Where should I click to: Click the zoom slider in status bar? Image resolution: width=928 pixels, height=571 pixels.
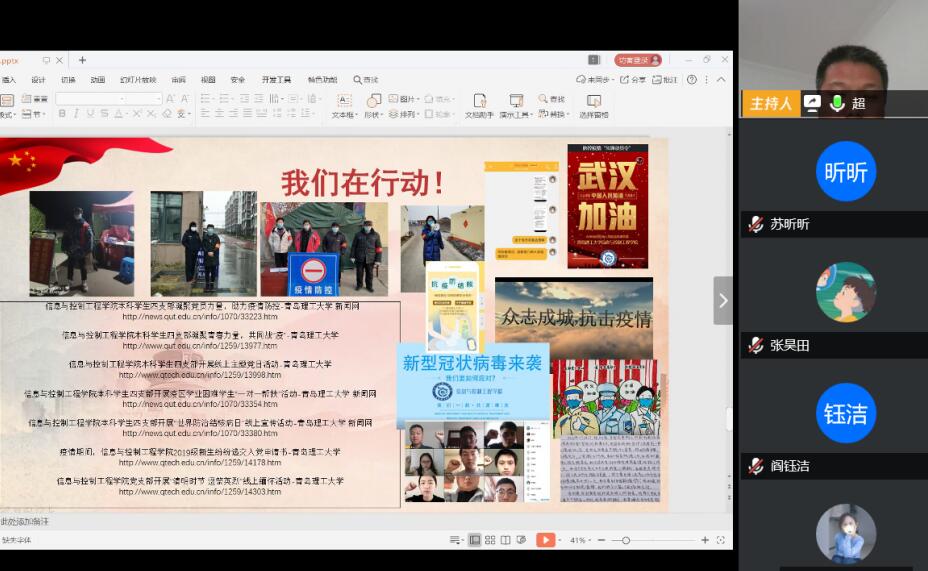pos(626,540)
